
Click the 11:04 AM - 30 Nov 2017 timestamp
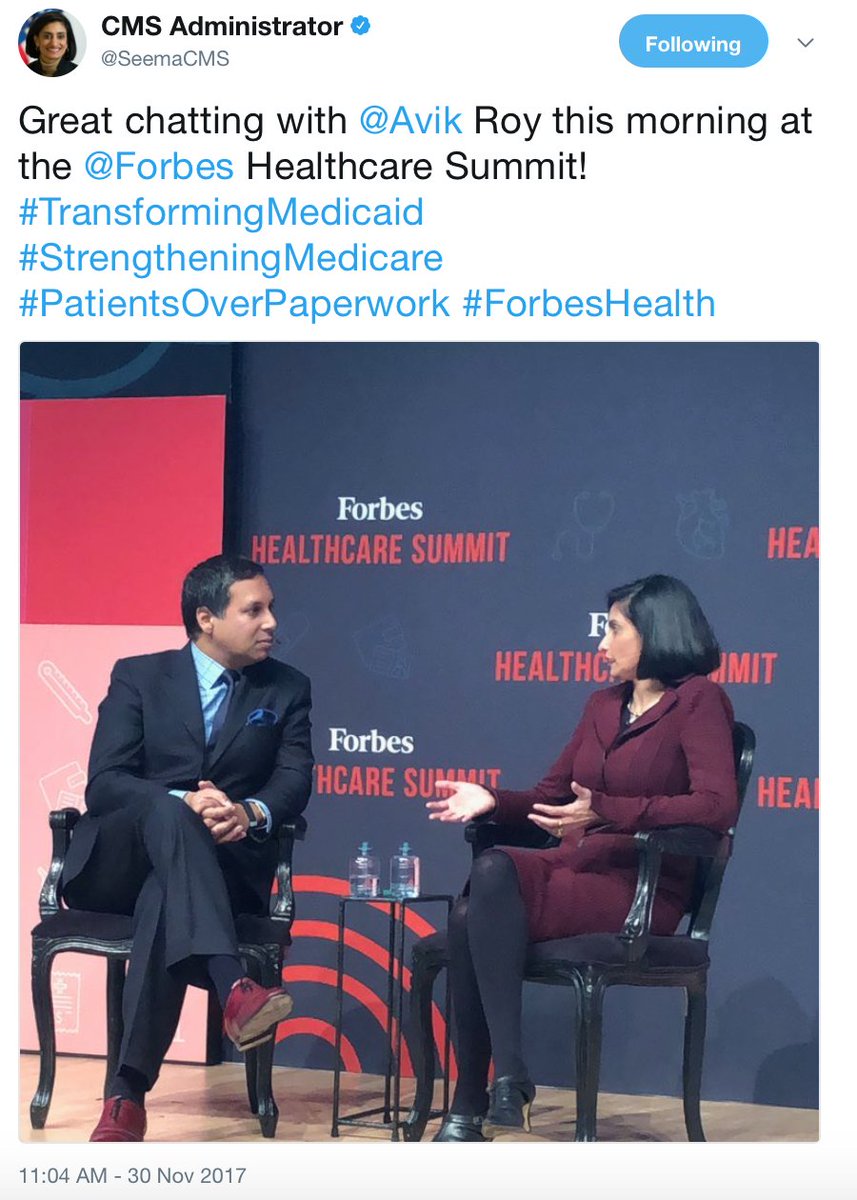point(132,1175)
